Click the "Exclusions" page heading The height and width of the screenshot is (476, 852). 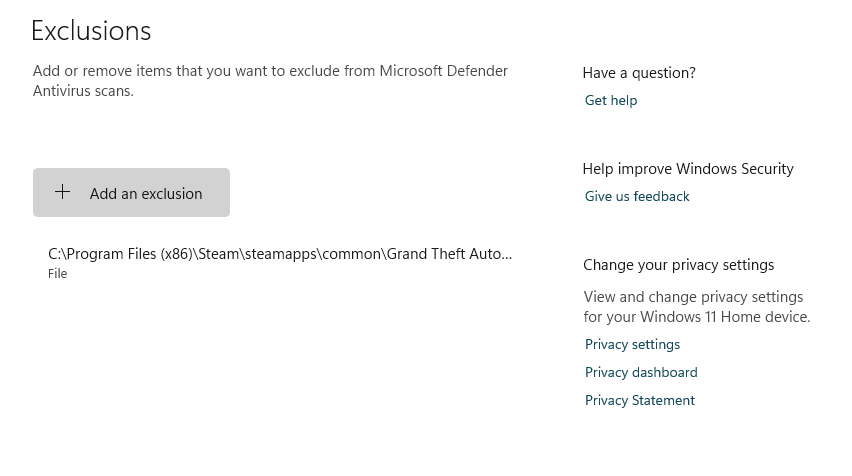coord(91,31)
